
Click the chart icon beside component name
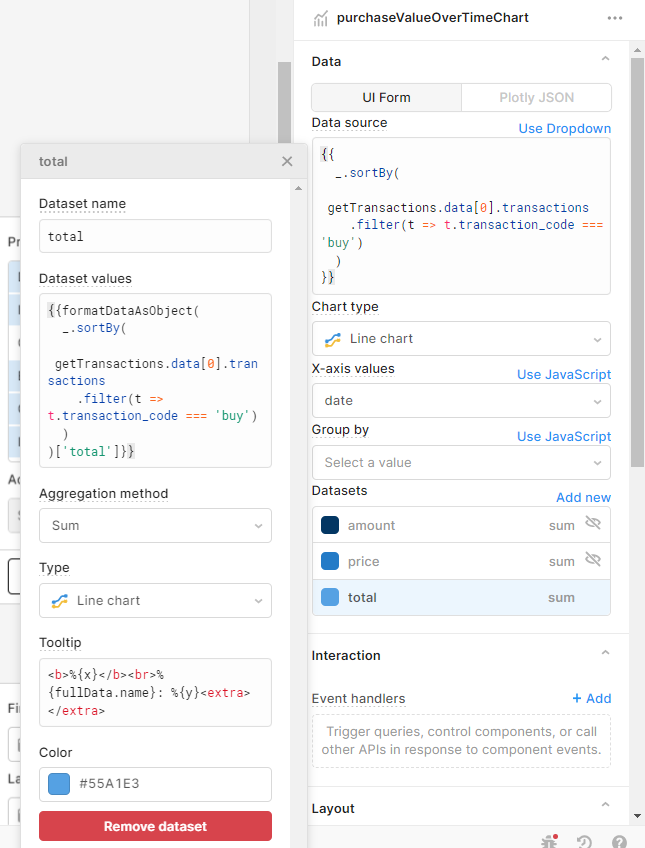tap(321, 18)
